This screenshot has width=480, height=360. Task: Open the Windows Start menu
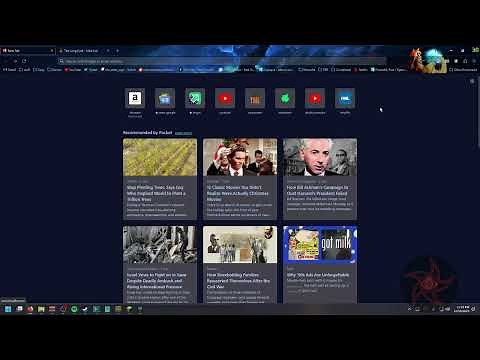[8, 309]
